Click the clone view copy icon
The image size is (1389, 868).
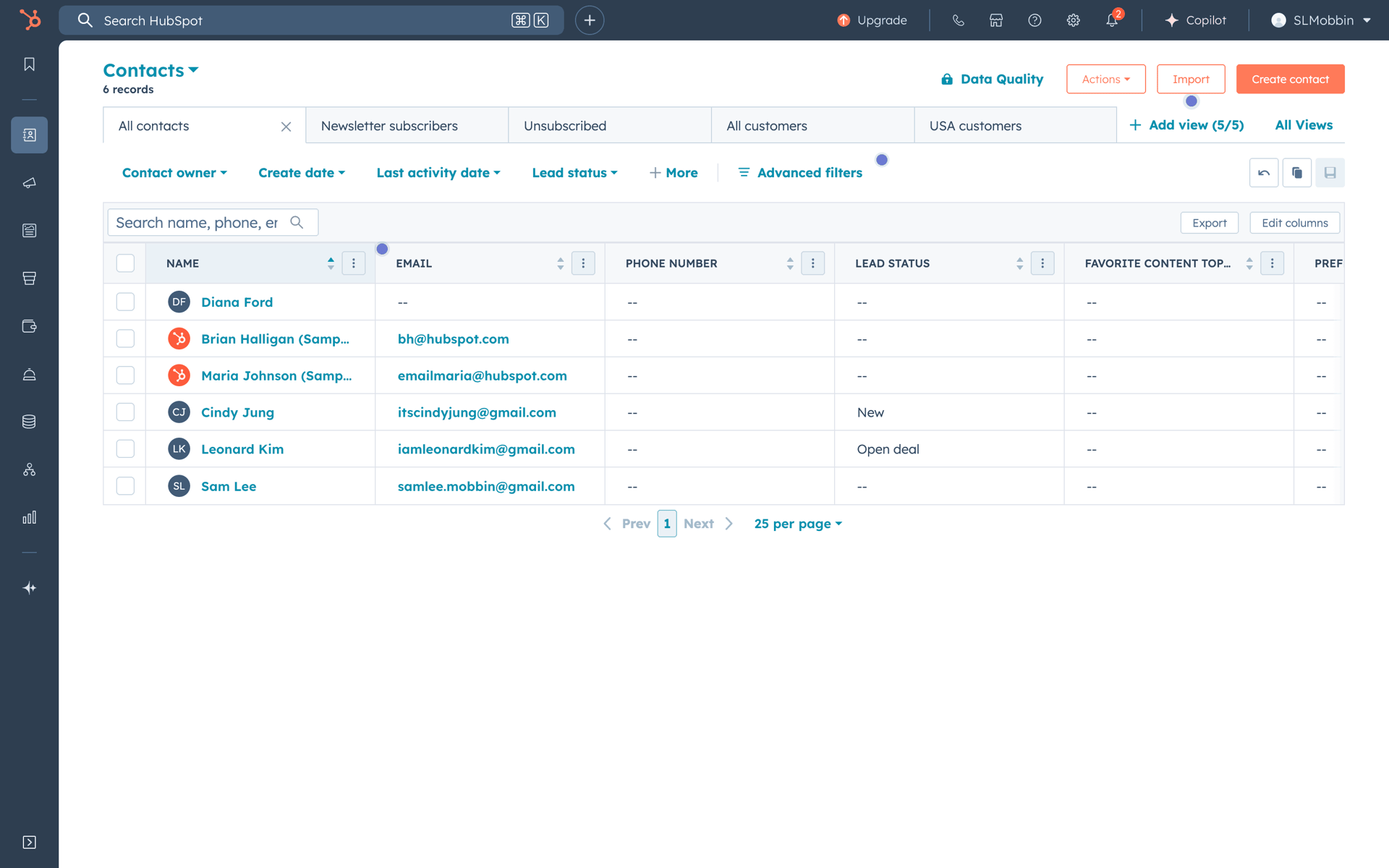click(1297, 173)
